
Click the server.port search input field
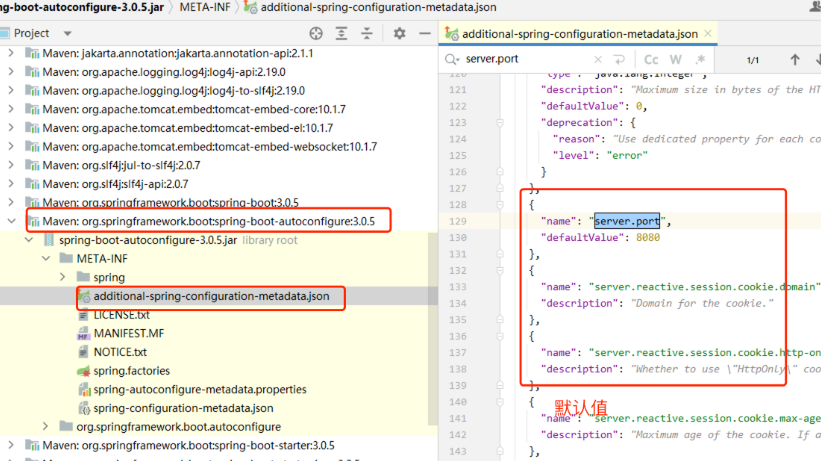[x=526, y=59]
